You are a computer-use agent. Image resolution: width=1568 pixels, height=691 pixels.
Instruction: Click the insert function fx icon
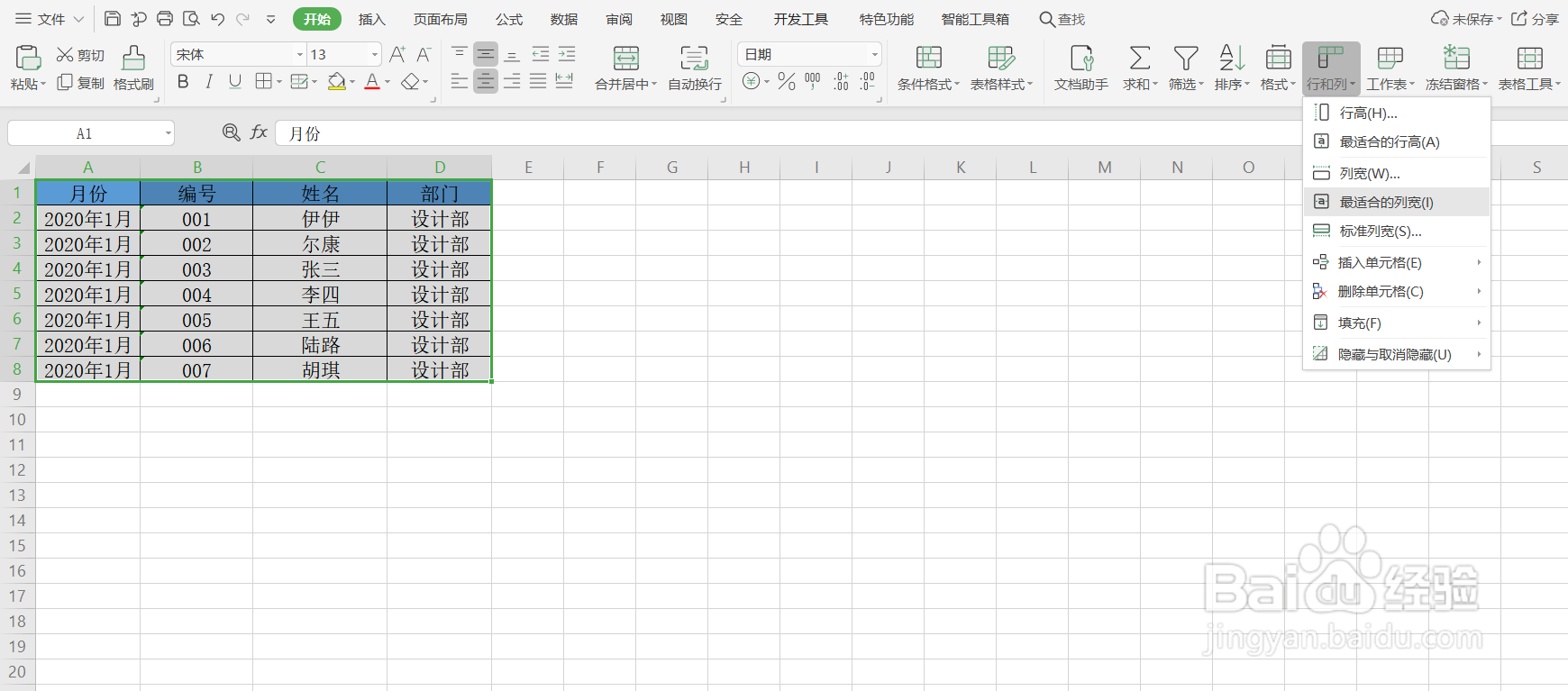tap(259, 132)
